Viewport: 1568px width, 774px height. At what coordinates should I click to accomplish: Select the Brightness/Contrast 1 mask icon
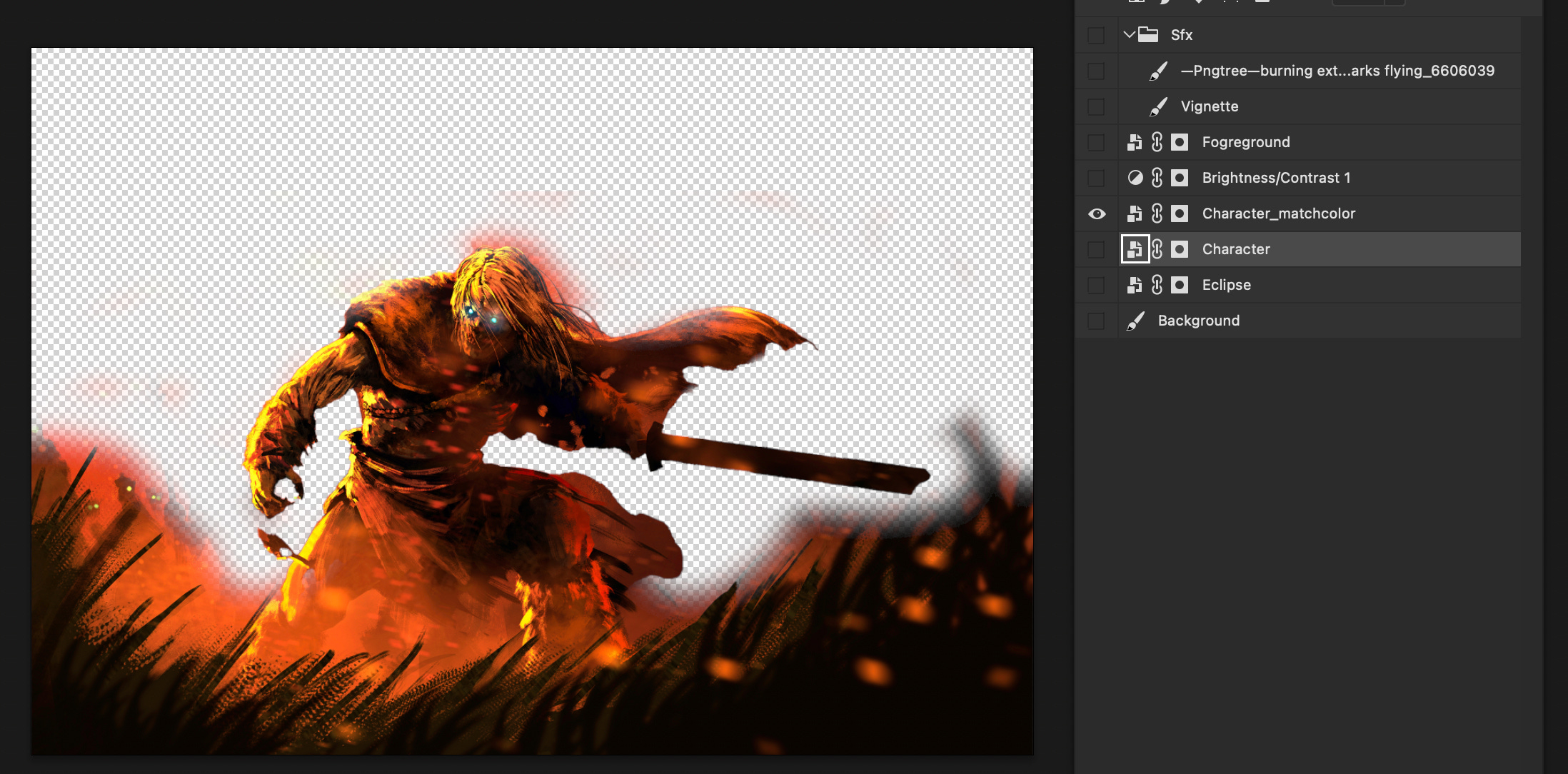click(x=1180, y=178)
